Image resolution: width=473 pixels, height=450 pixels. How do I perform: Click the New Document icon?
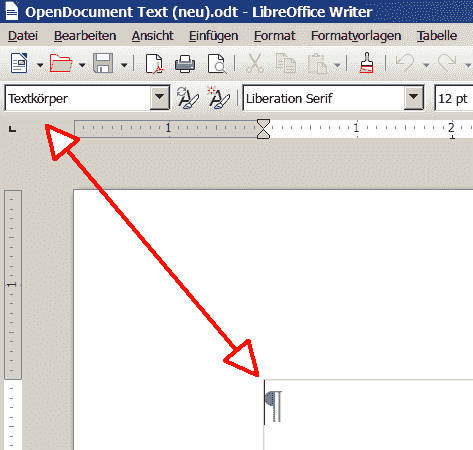19,63
